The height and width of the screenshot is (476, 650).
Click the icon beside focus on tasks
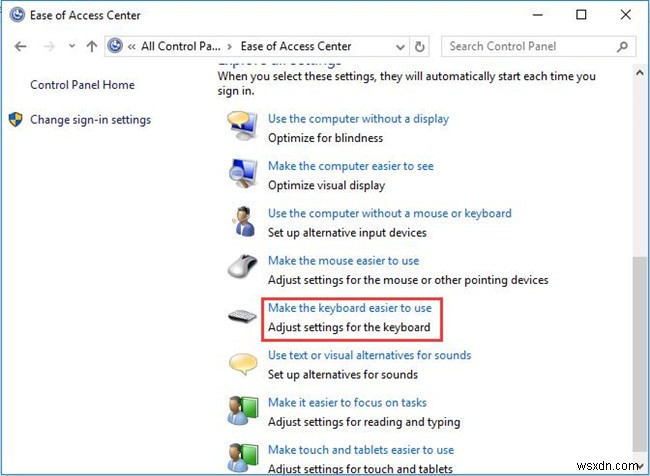[243, 410]
